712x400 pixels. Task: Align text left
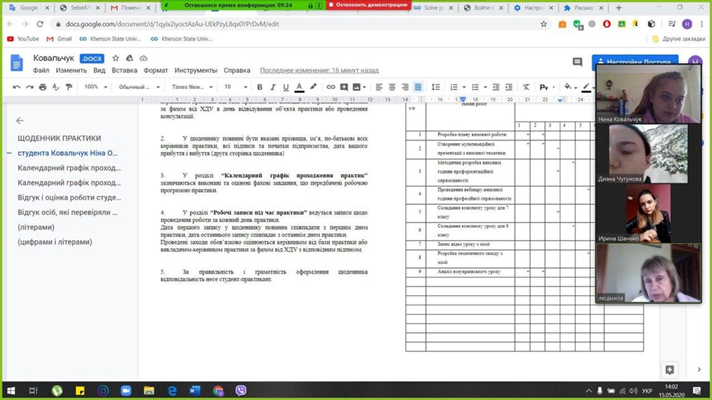click(x=379, y=87)
